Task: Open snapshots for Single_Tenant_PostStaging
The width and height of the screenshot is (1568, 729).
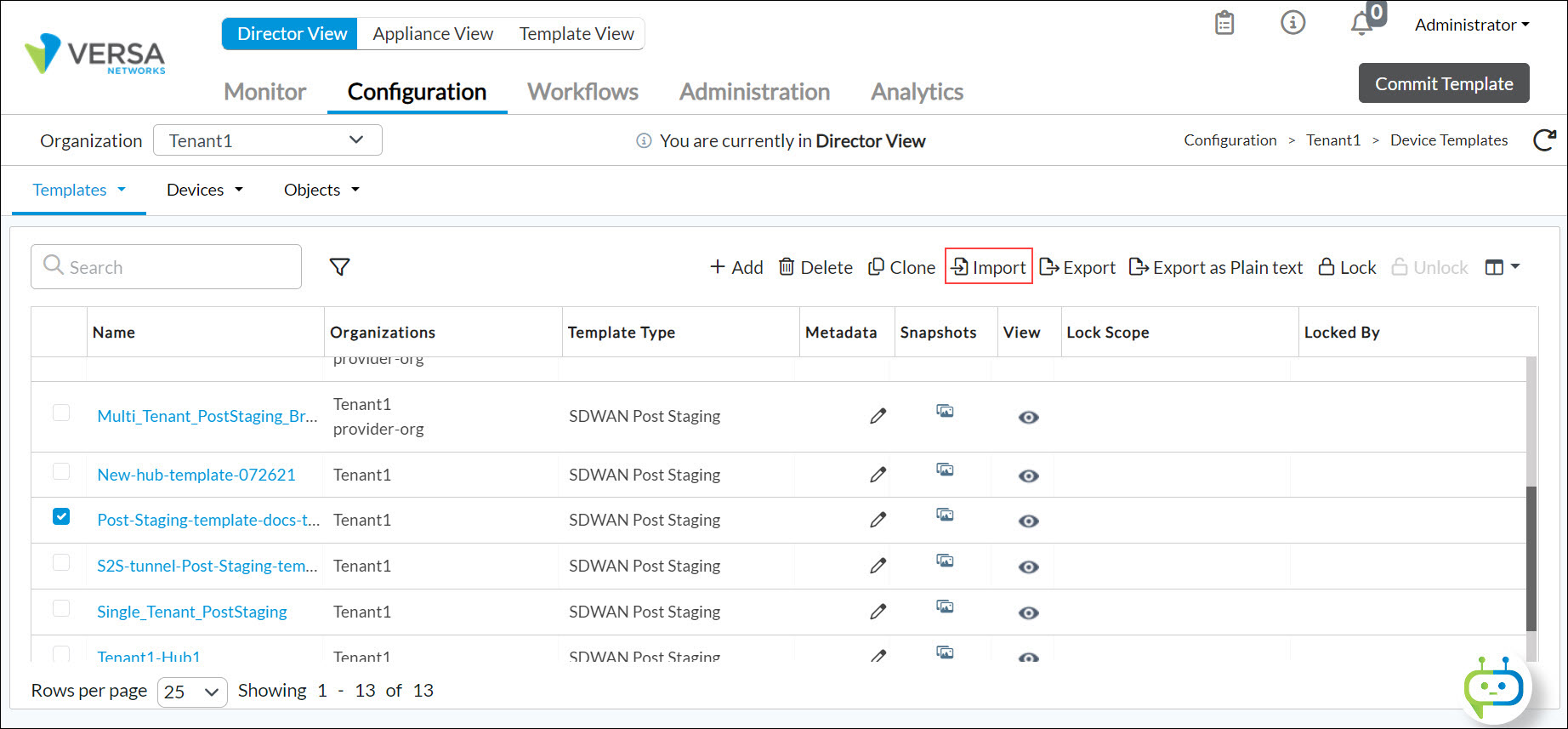Action: point(945,607)
